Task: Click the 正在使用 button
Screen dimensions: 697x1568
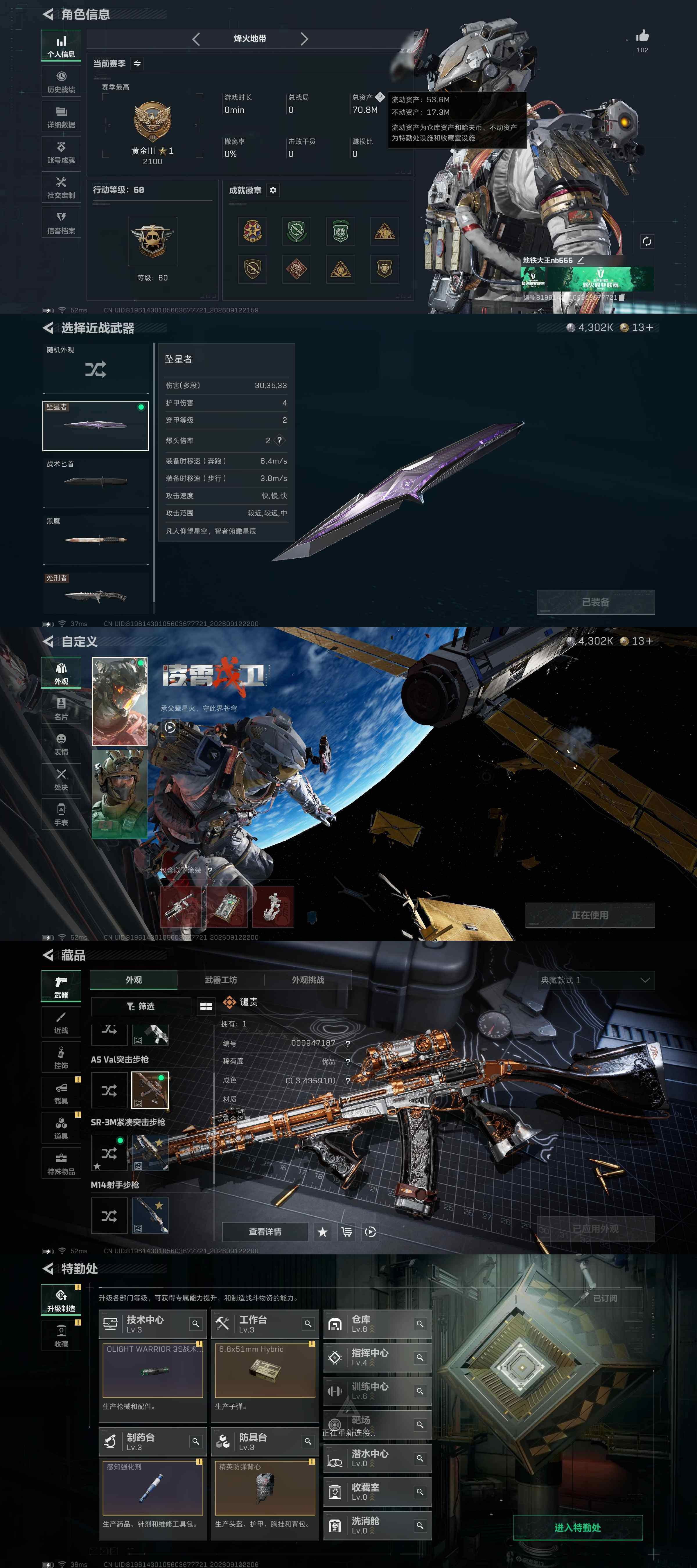Action: point(590,915)
